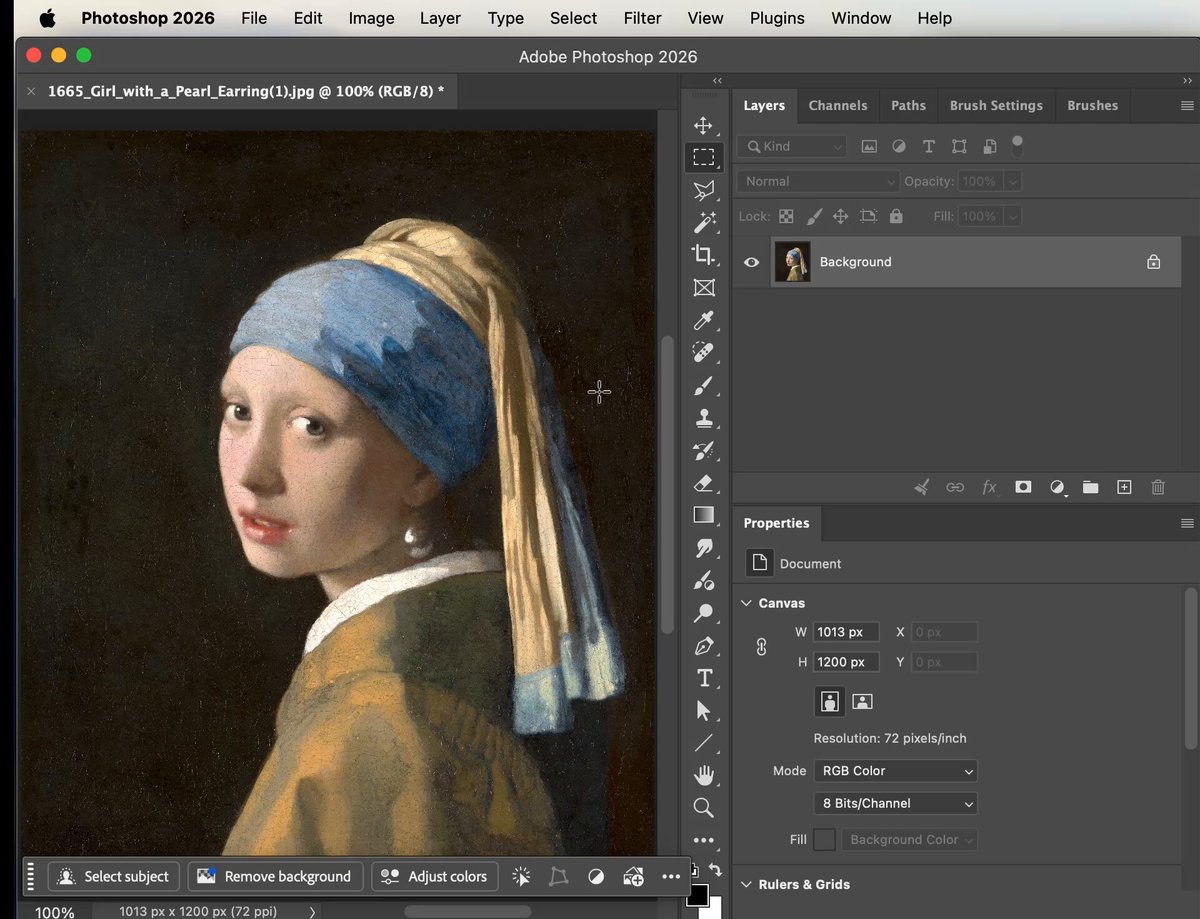Select the Magic Wand tool
Screen dimensions: 1200x919
click(x=704, y=222)
